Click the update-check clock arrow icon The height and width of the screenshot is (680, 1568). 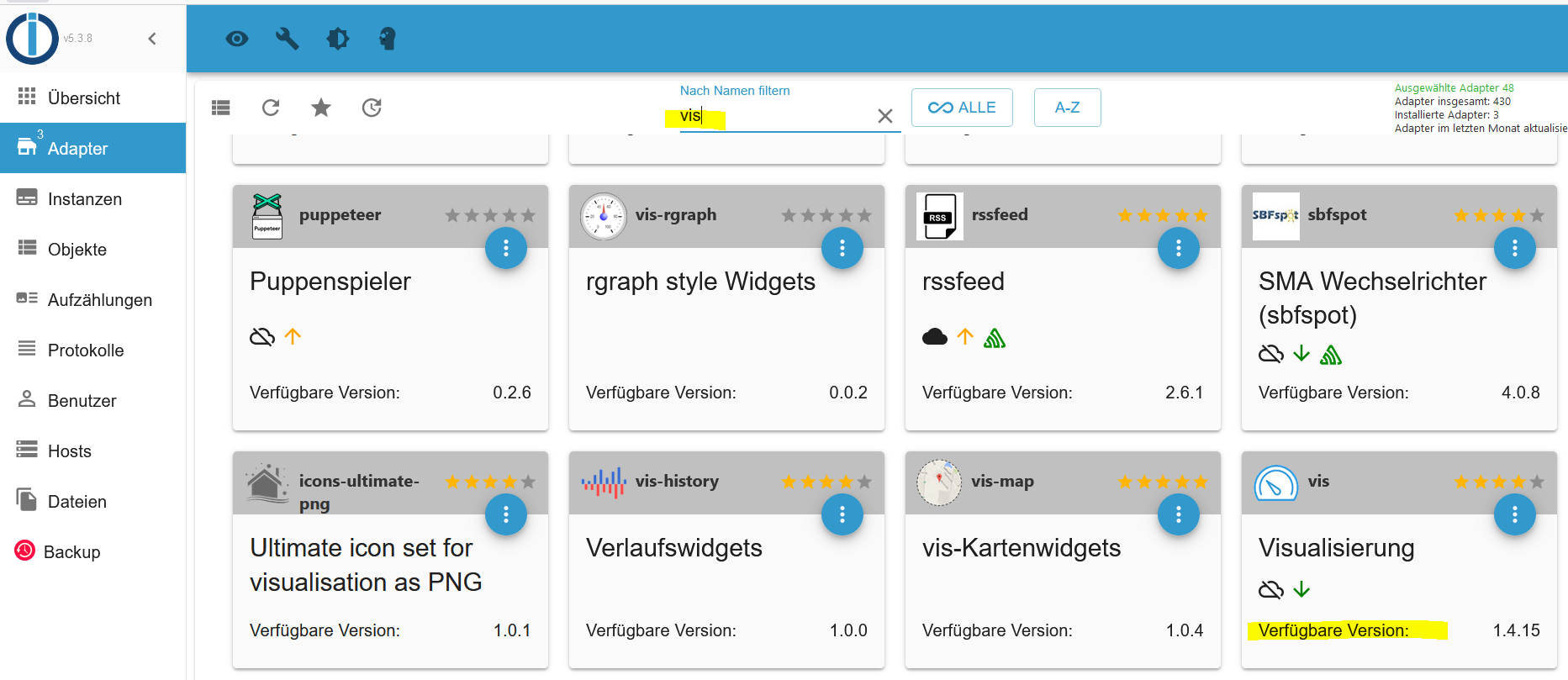[x=372, y=108]
